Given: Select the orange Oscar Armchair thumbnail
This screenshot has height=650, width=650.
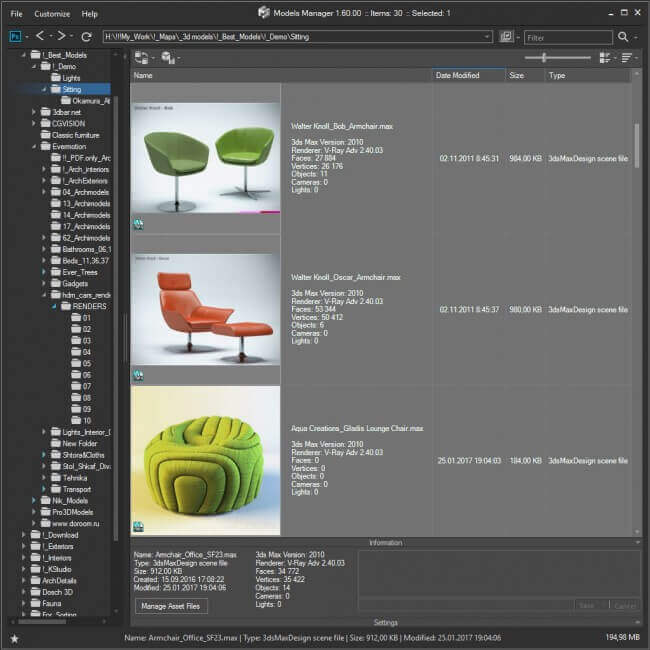Looking at the screenshot, I should (x=205, y=309).
